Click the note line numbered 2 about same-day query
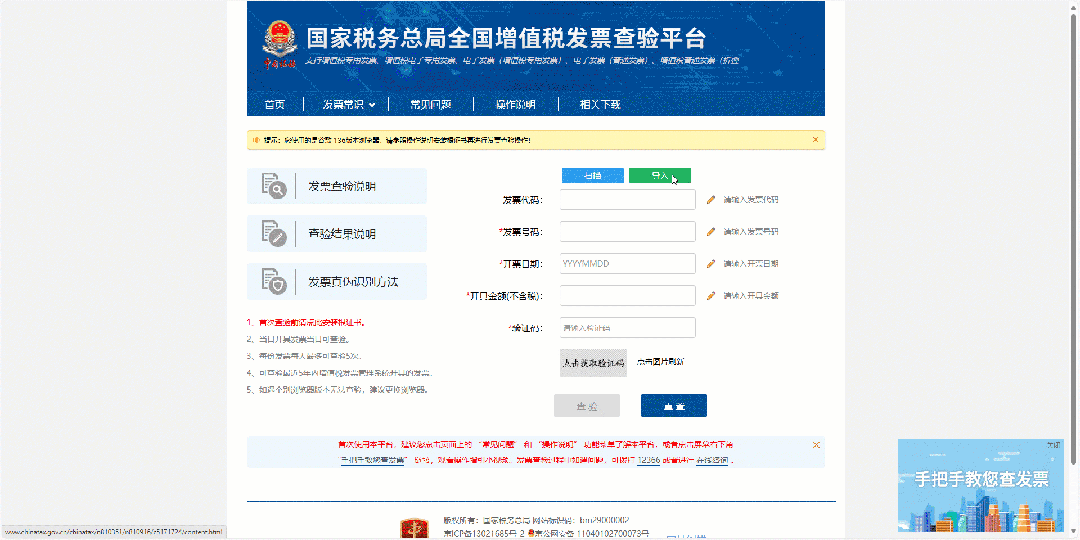The width and height of the screenshot is (1080, 540). (298, 340)
